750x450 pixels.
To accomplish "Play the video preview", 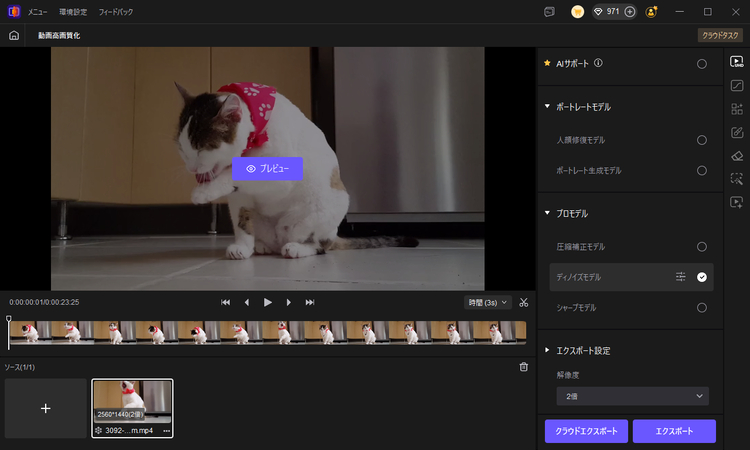I will (268, 302).
